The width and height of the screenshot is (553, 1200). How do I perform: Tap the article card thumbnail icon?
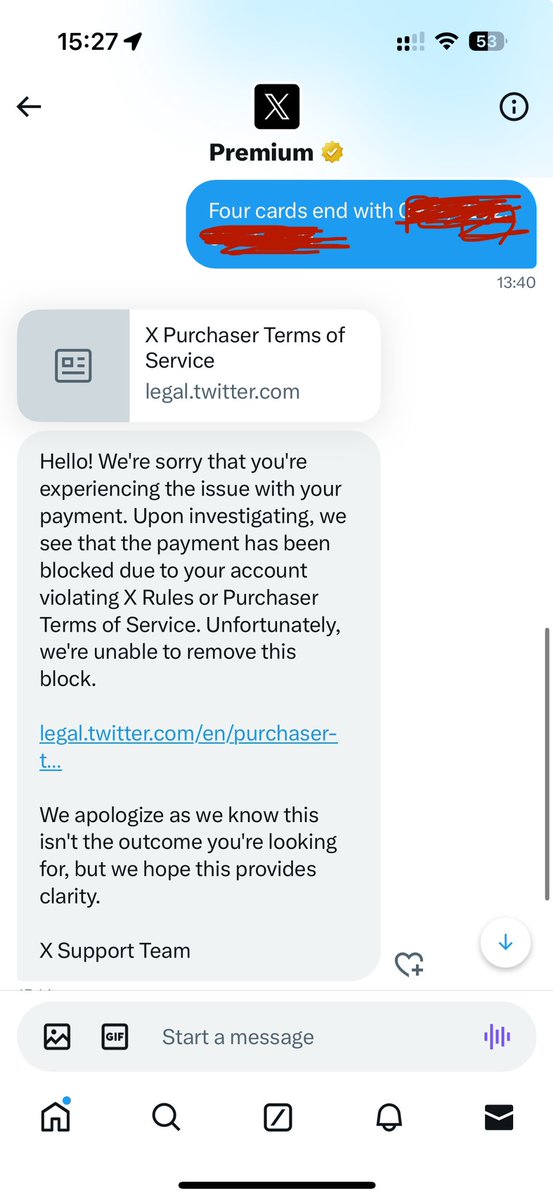click(73, 366)
